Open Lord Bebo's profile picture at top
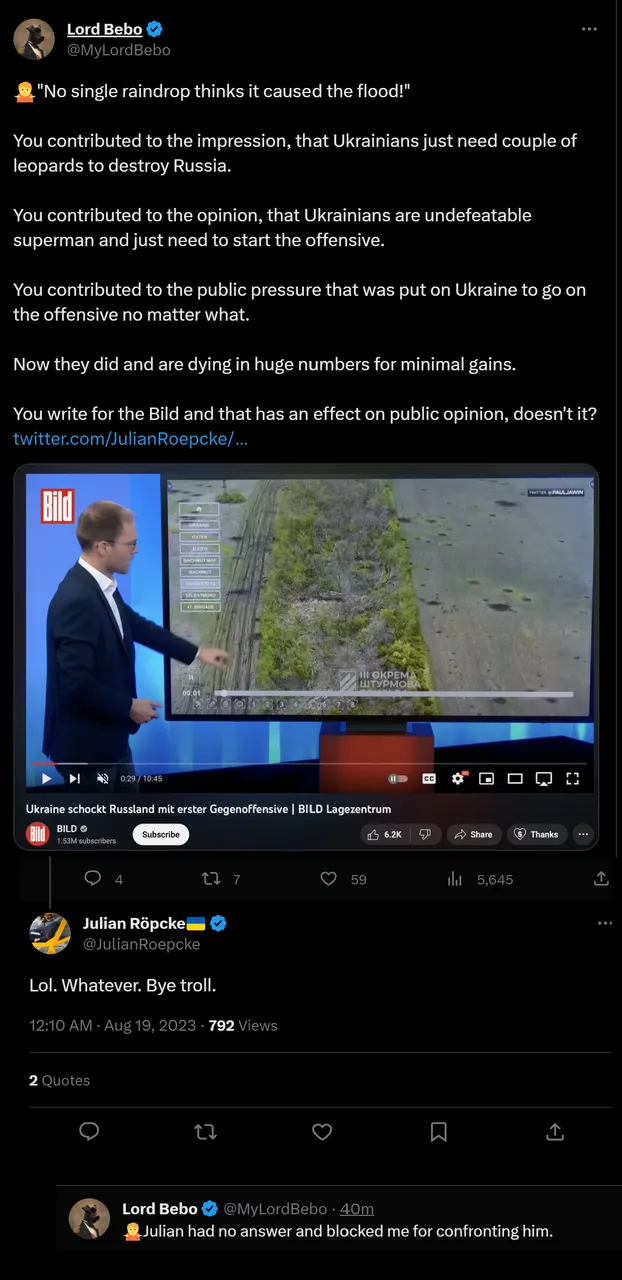Image resolution: width=622 pixels, height=1280 pixels. [34, 39]
